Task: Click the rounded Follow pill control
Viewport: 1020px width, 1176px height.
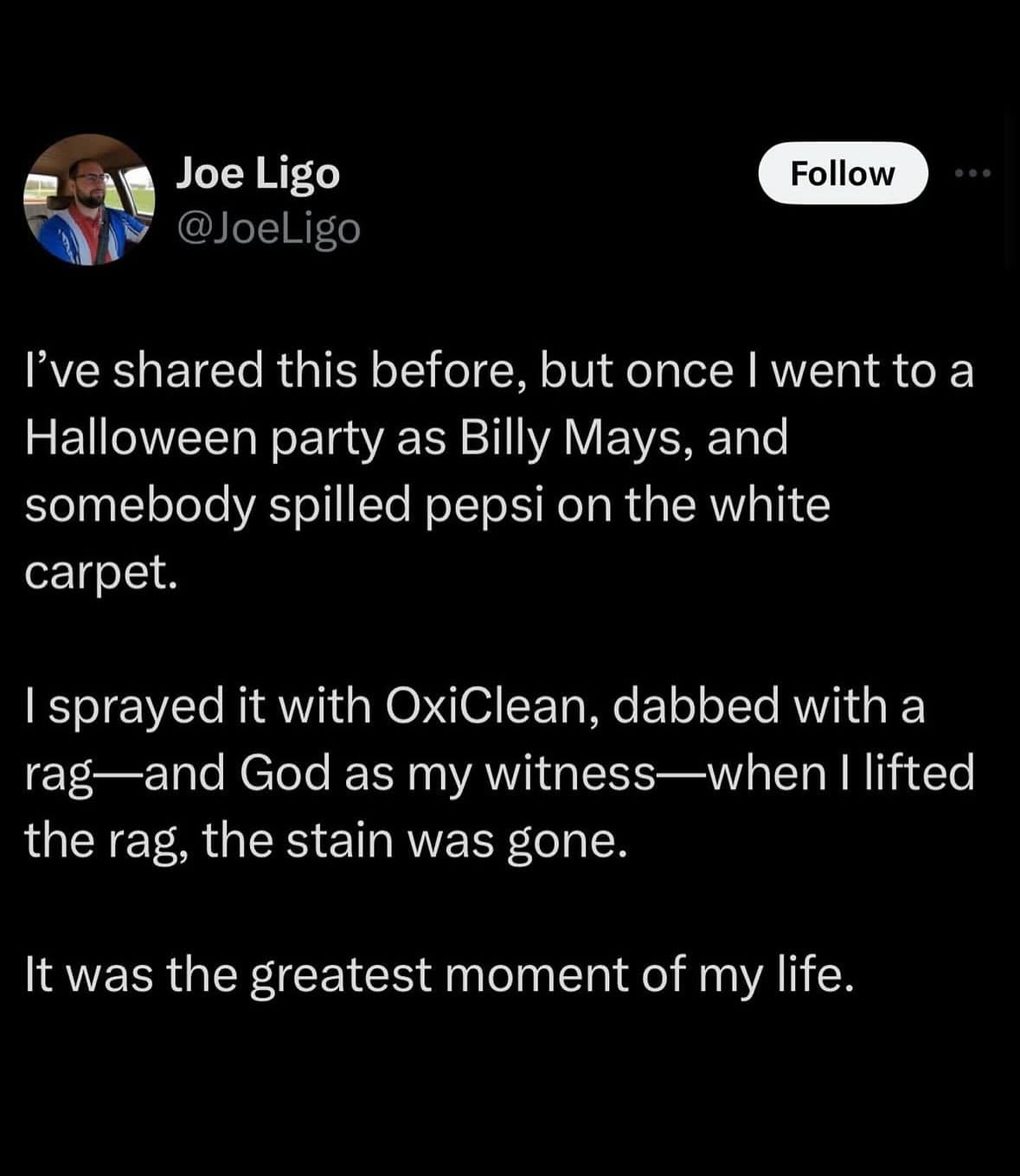Action: coord(844,173)
